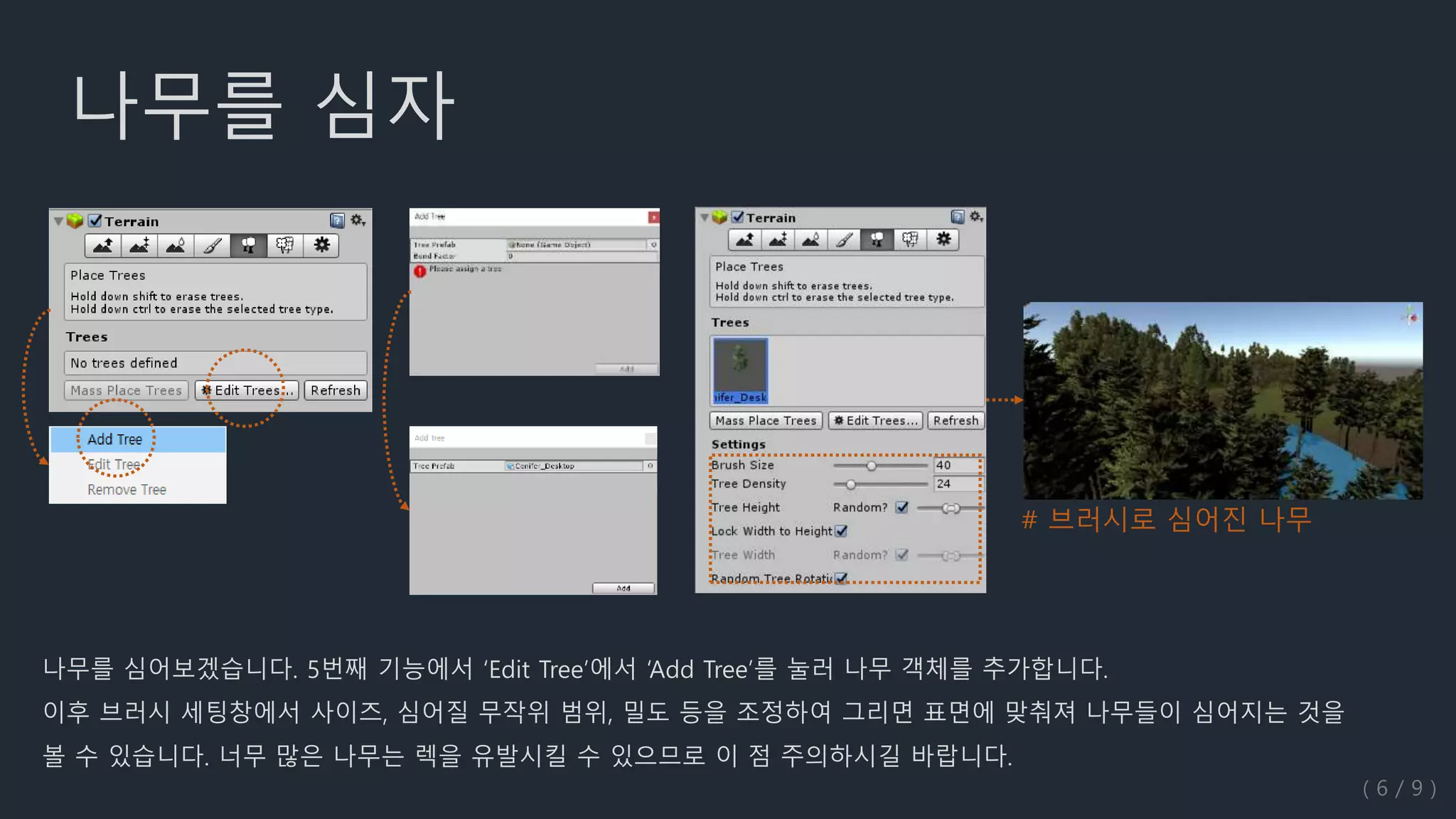The width and height of the screenshot is (1456, 819).
Task: Choose Add Tree from context menu
Action: [138, 439]
